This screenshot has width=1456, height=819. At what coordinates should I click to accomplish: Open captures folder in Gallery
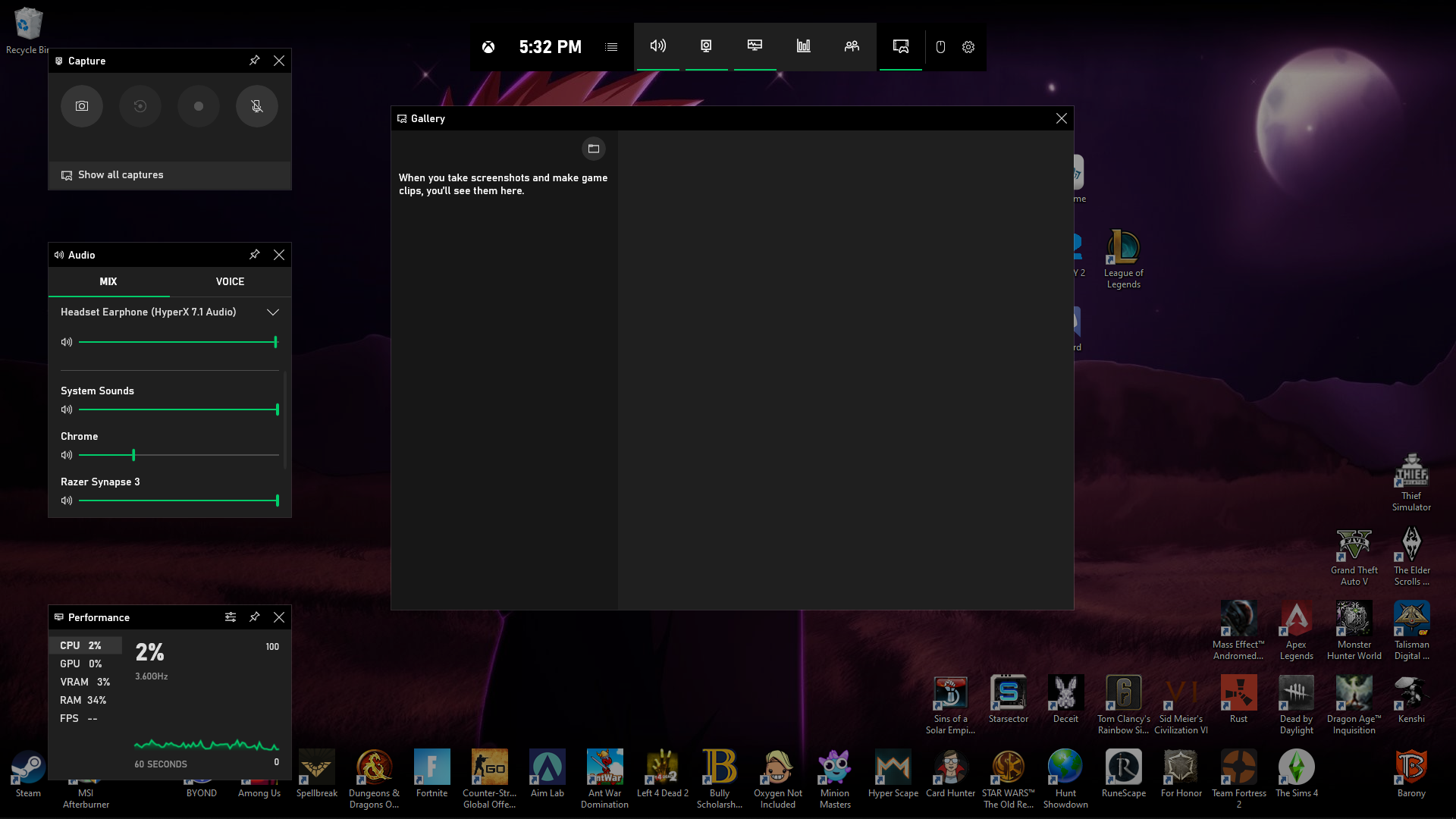pos(594,149)
